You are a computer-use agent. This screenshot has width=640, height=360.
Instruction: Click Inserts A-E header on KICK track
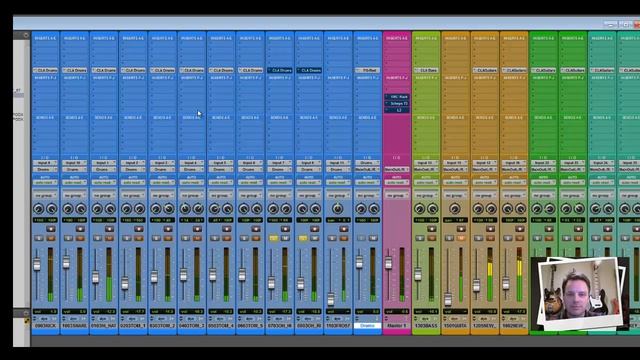coord(45,38)
